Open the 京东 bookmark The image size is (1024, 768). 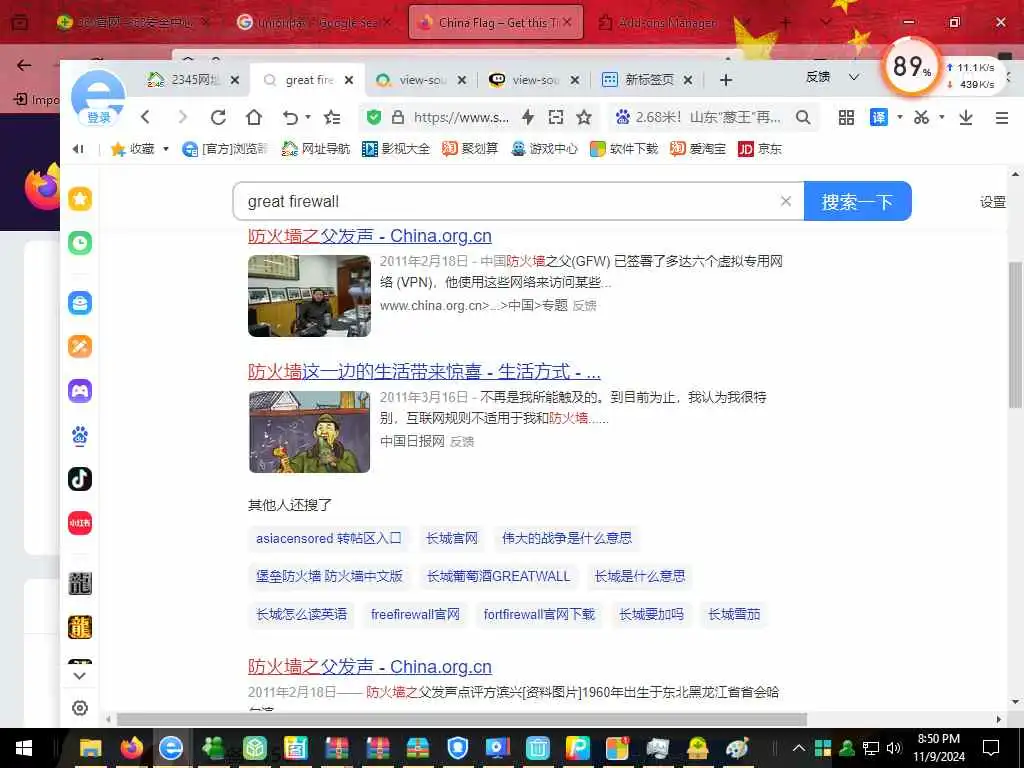(x=760, y=149)
